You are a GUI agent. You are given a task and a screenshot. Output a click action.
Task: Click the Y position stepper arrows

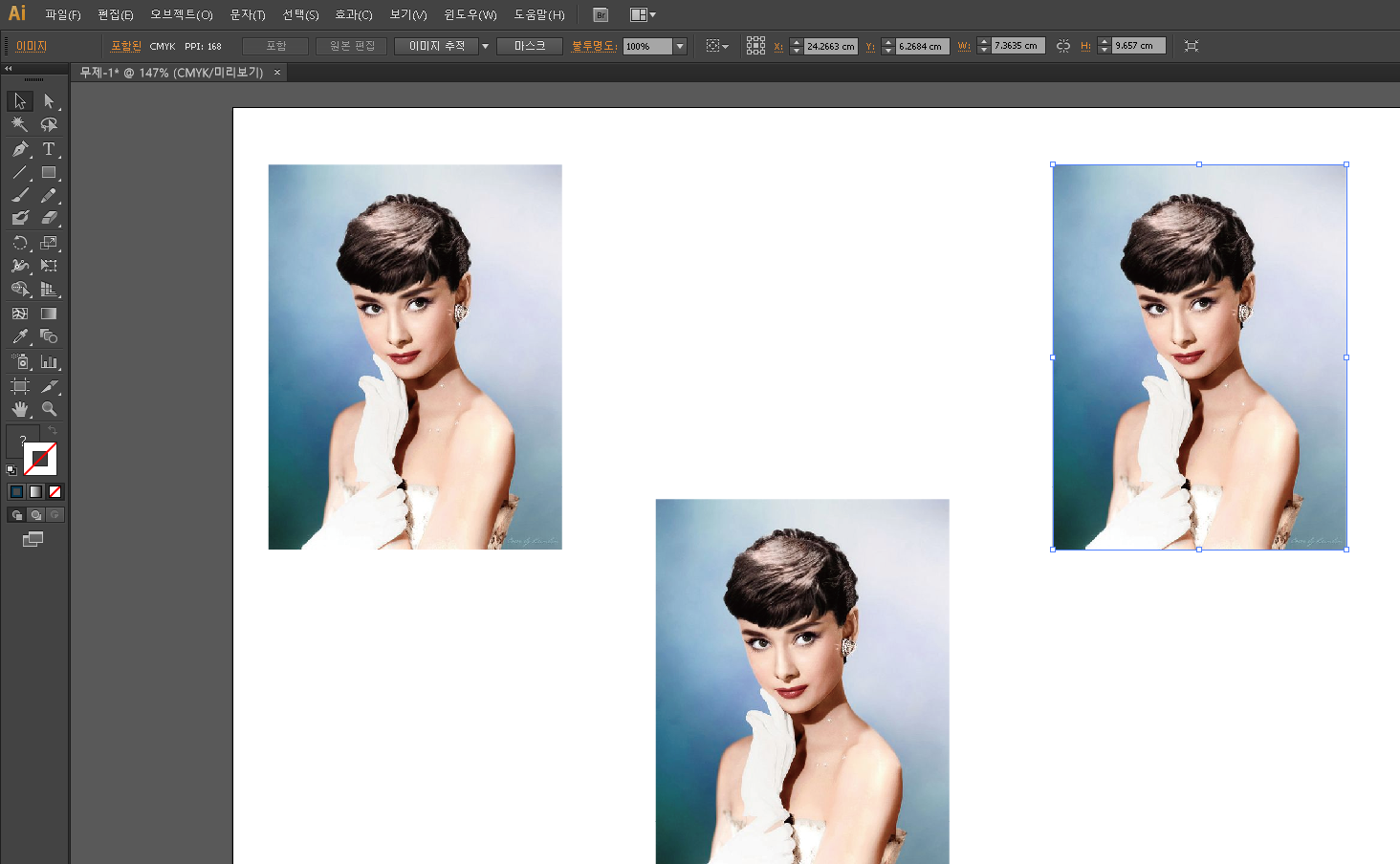888,46
